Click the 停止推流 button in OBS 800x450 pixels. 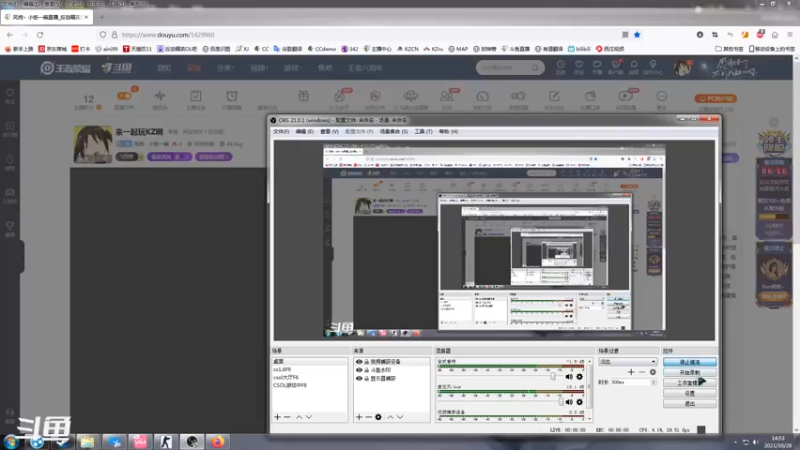[x=690, y=362]
